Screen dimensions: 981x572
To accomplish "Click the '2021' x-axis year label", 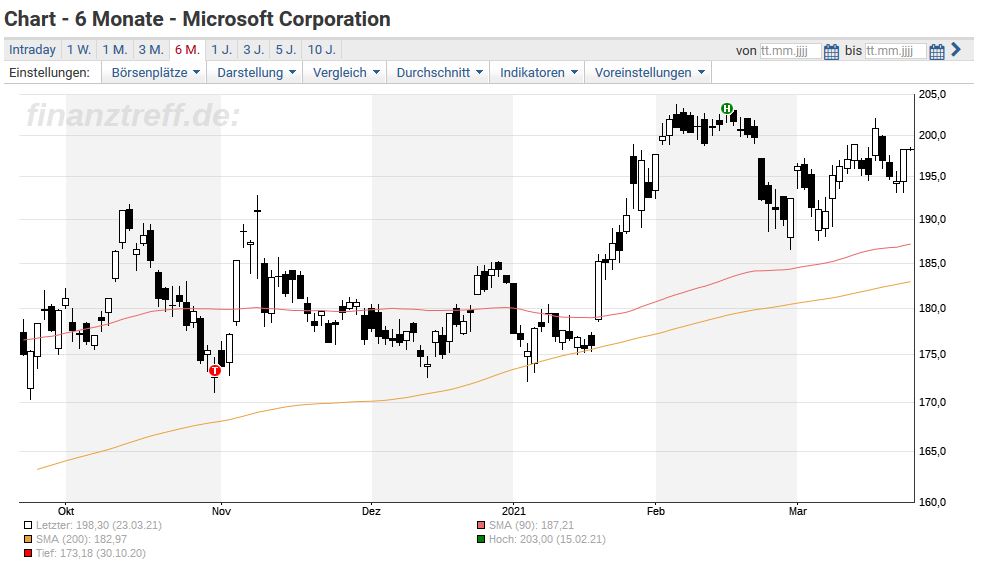I will [x=514, y=511].
